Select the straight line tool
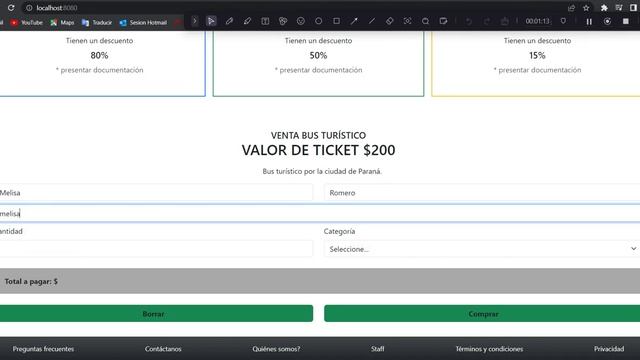Screen dimensions: 640x360 pos(372,21)
